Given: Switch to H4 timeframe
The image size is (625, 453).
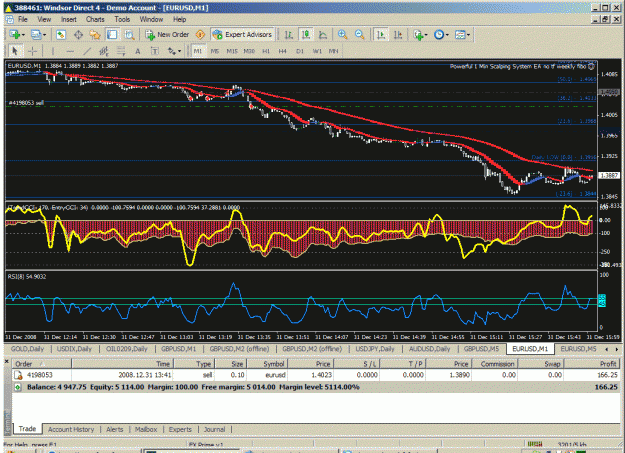Looking at the screenshot, I should 283,51.
